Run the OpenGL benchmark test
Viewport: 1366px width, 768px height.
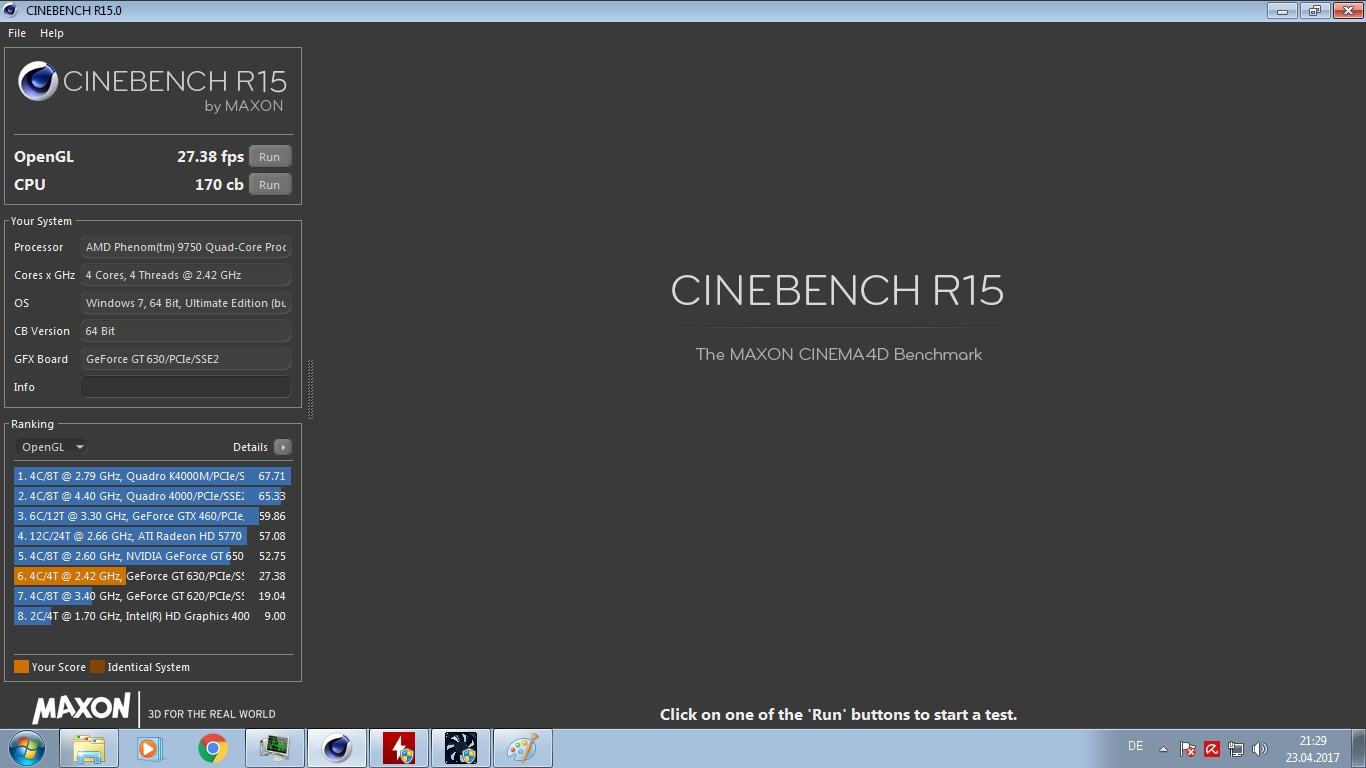tap(270, 157)
